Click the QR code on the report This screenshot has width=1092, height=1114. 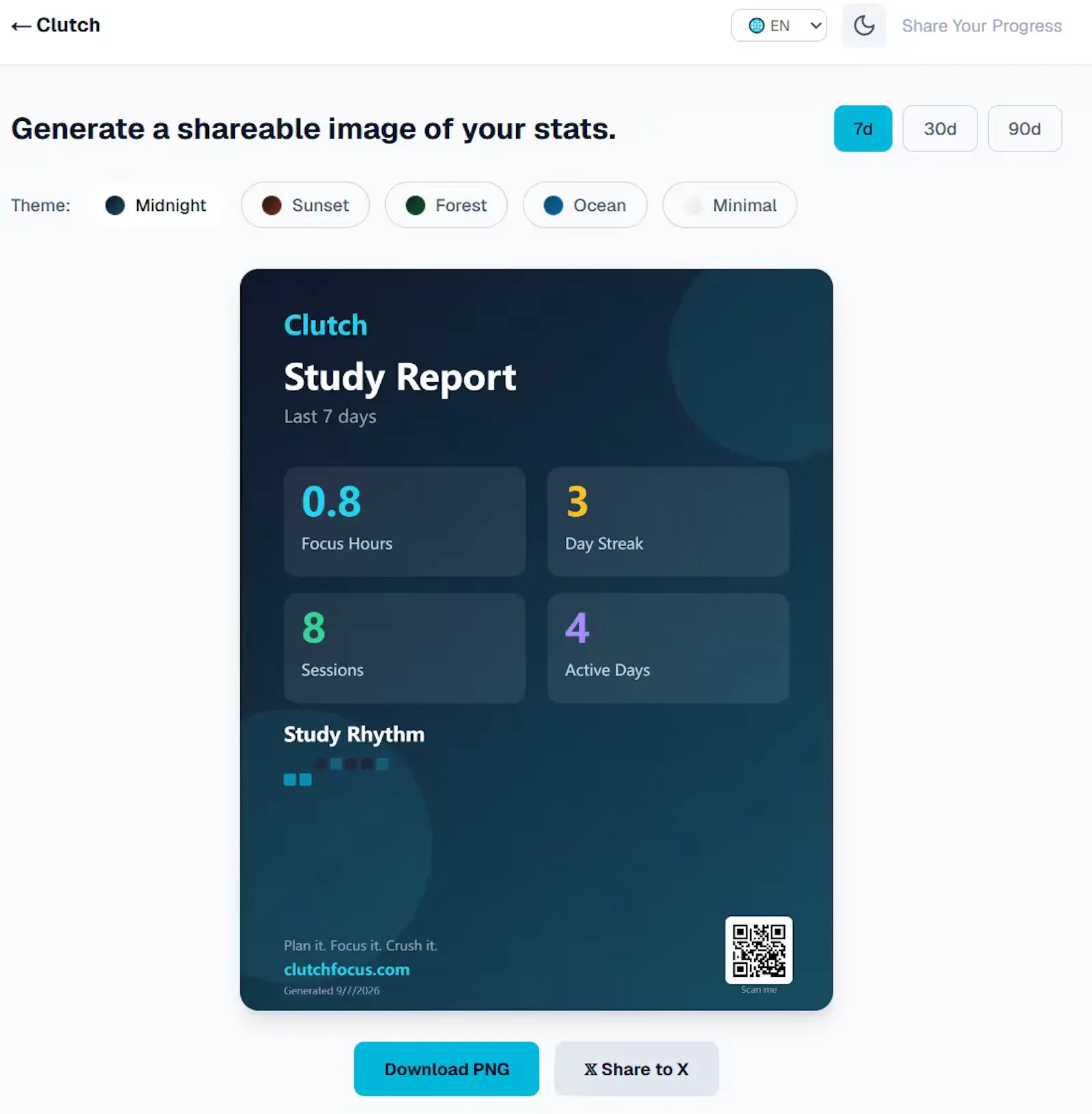coord(759,950)
